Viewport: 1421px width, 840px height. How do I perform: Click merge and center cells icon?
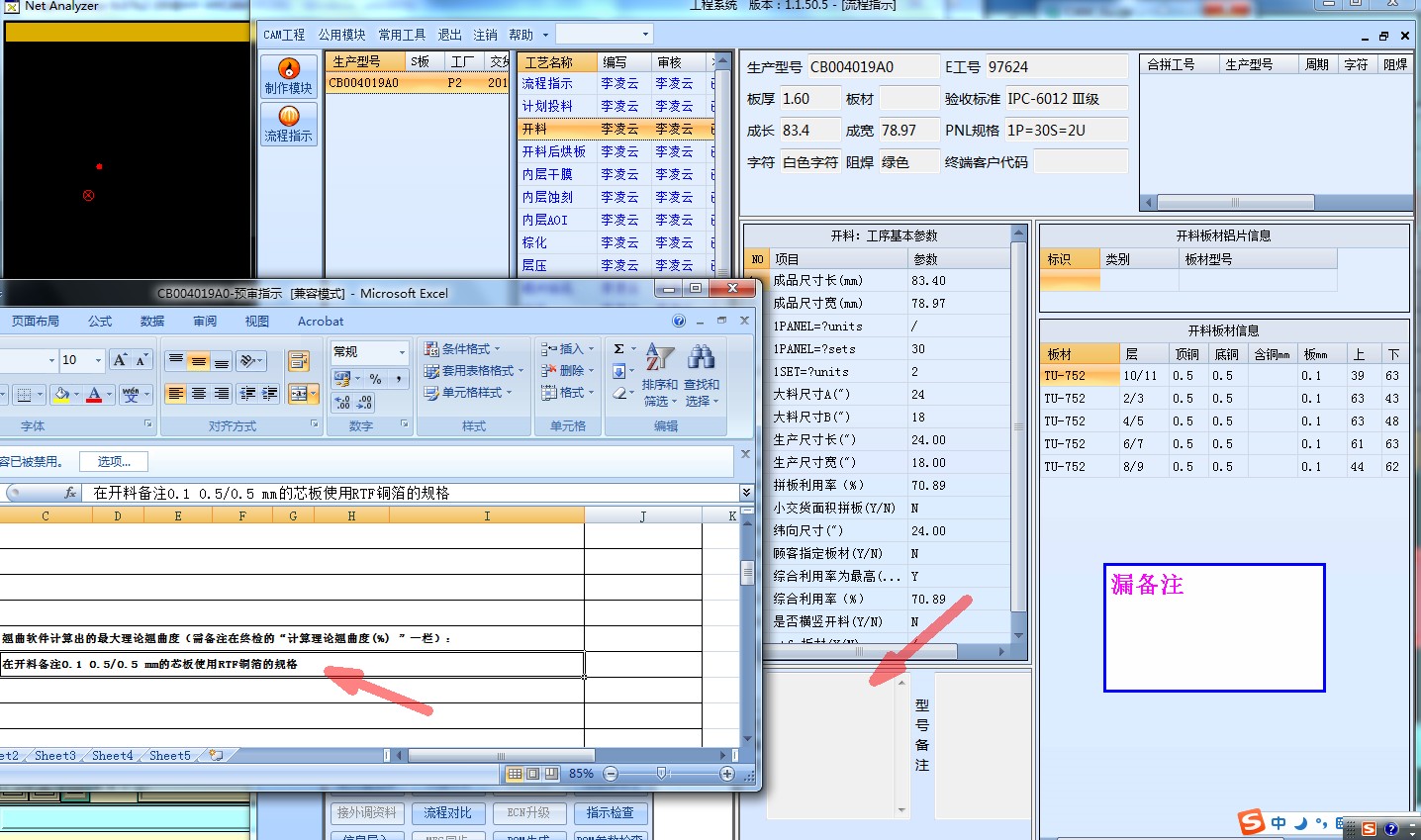coord(298,394)
